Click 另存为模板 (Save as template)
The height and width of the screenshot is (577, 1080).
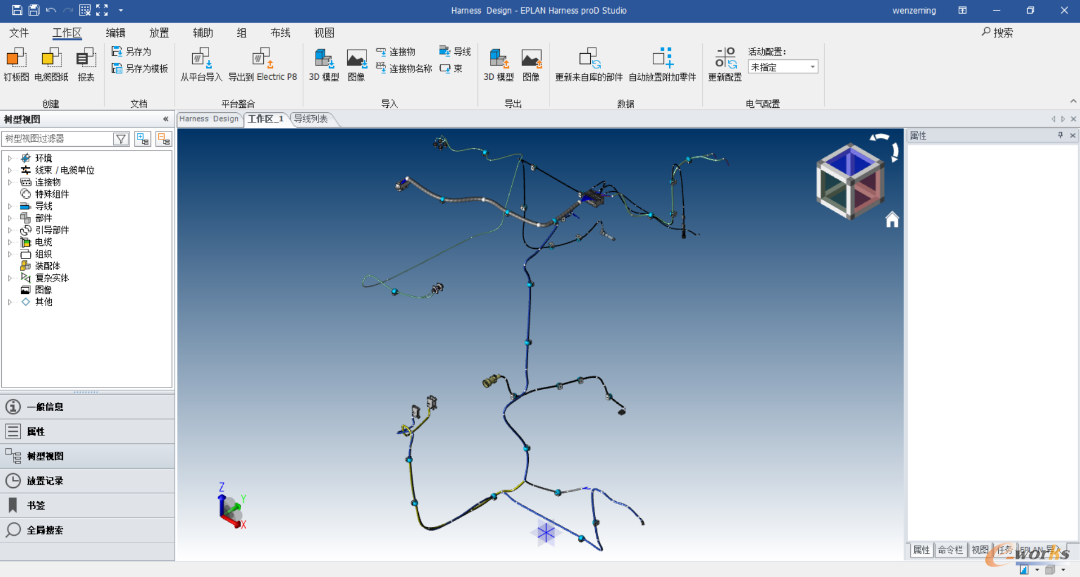pyautogui.click(x=140, y=69)
